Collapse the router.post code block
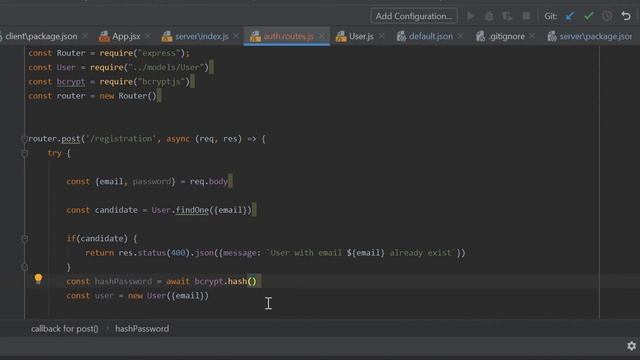640x360 pixels. 24,139
